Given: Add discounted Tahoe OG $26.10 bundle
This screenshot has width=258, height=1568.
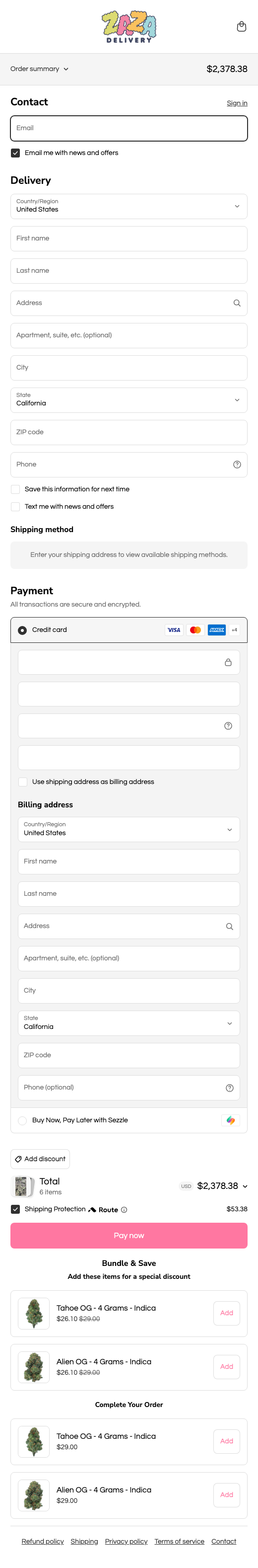Looking at the screenshot, I should coord(226,1313).
